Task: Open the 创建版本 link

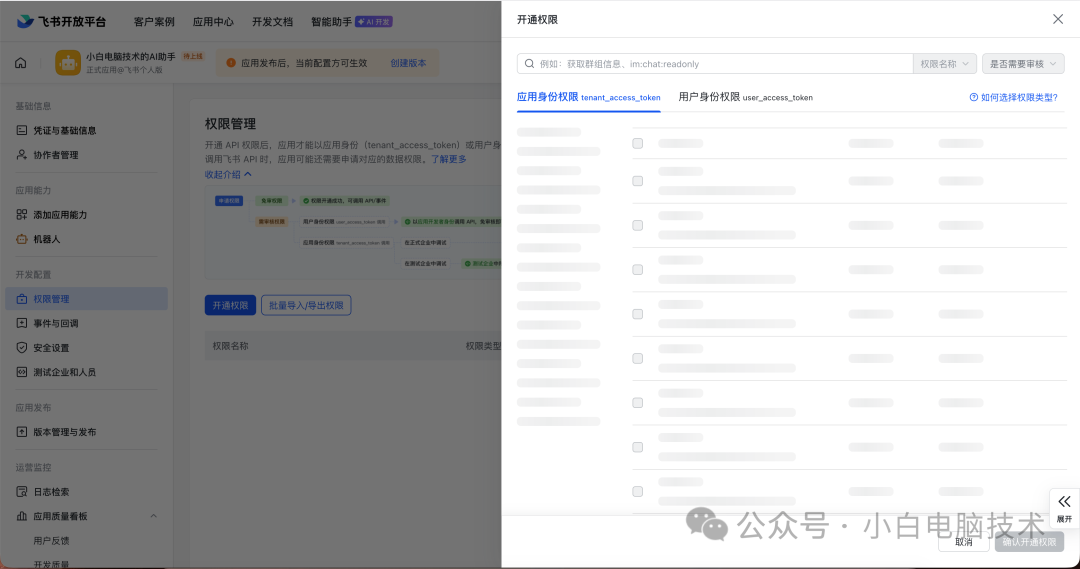Action: 408,63
